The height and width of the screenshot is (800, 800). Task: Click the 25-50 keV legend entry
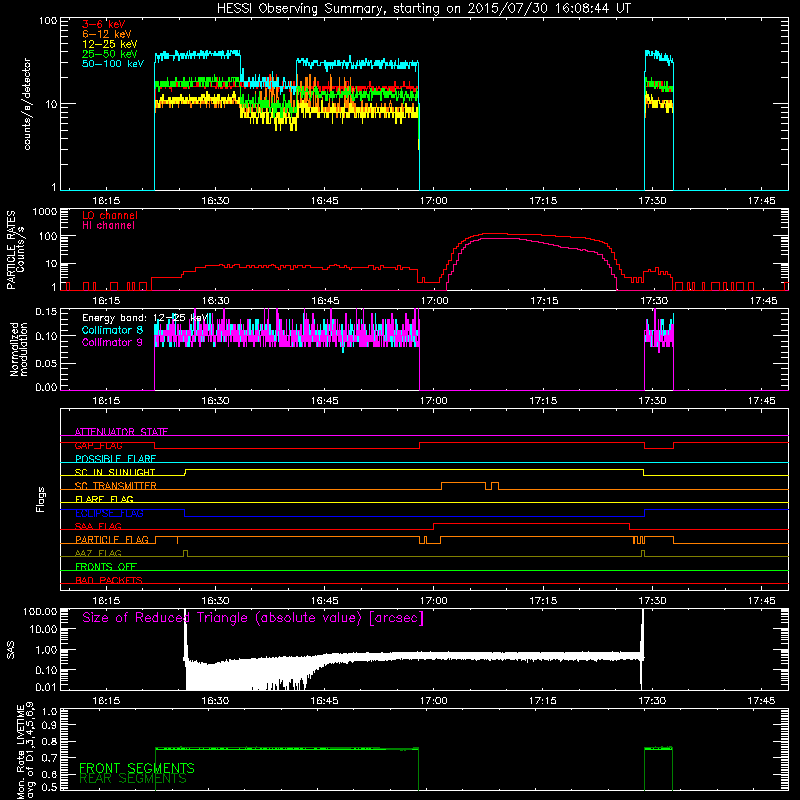click(110, 54)
